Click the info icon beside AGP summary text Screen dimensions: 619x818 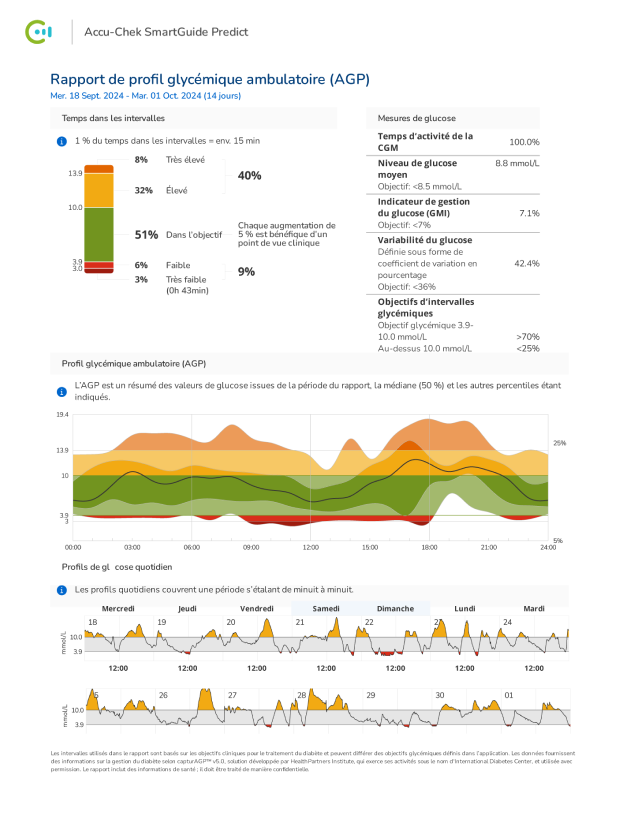pos(62,391)
